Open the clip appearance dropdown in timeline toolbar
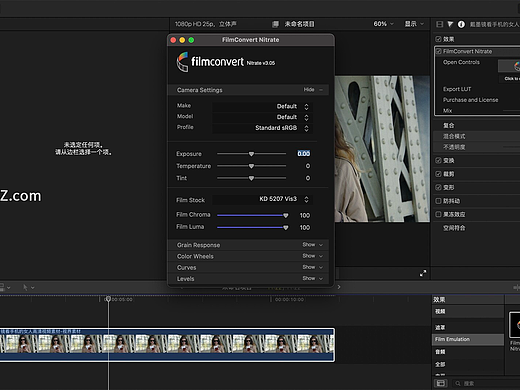520x390 pixels. [x=5, y=287]
